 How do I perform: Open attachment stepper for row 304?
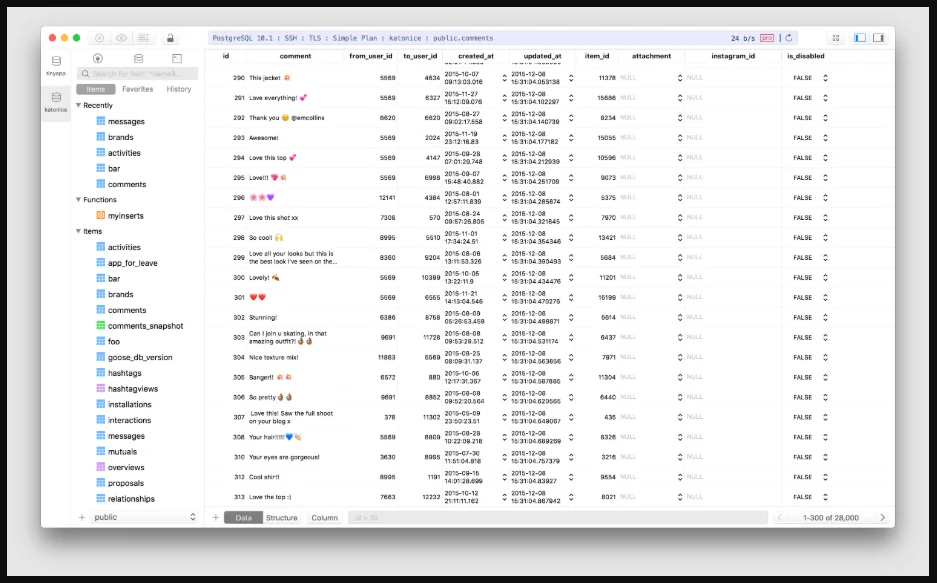[679, 357]
